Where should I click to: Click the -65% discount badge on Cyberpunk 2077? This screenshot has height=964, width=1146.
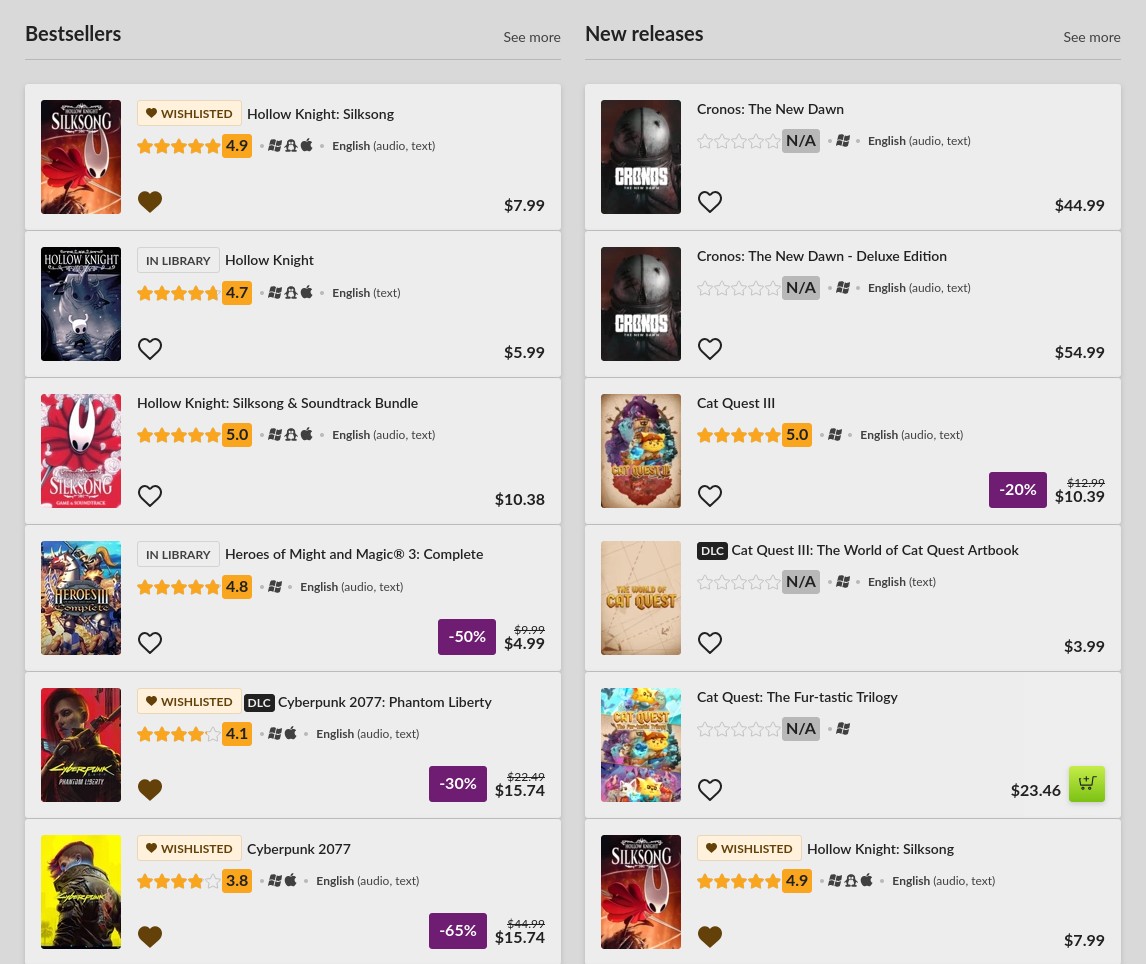click(x=458, y=931)
